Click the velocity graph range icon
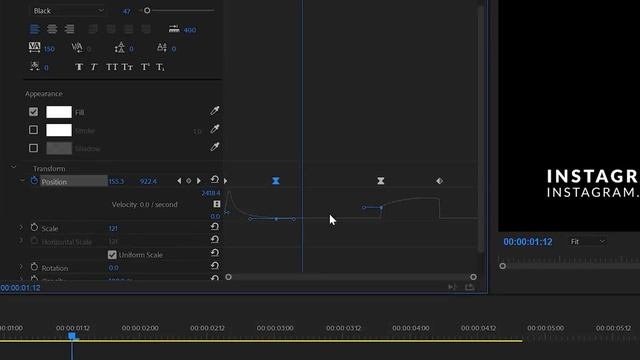The height and width of the screenshot is (360, 640). click(x=217, y=204)
